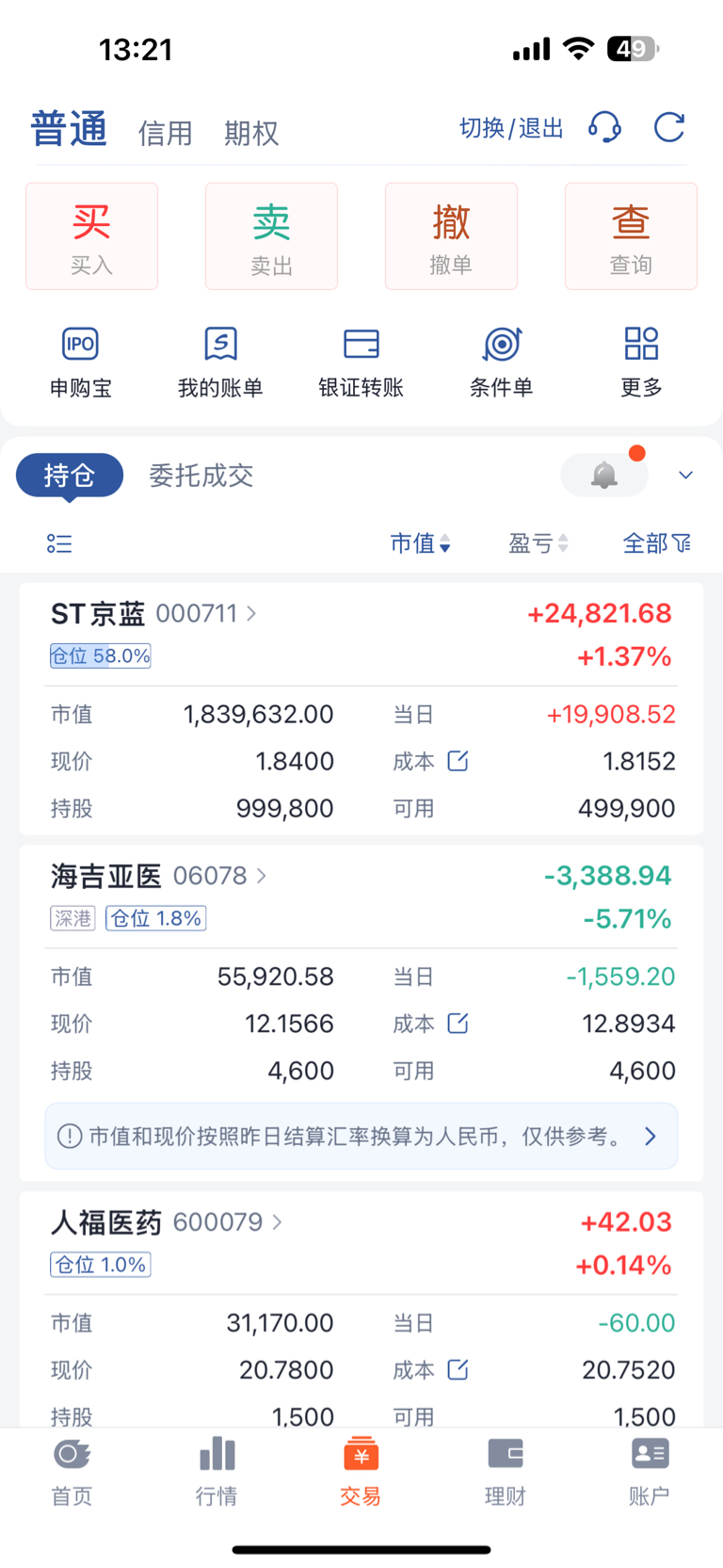Image resolution: width=723 pixels, height=1568 pixels.
Task: Open 行情 in bottom navigation
Action: click(x=217, y=1470)
